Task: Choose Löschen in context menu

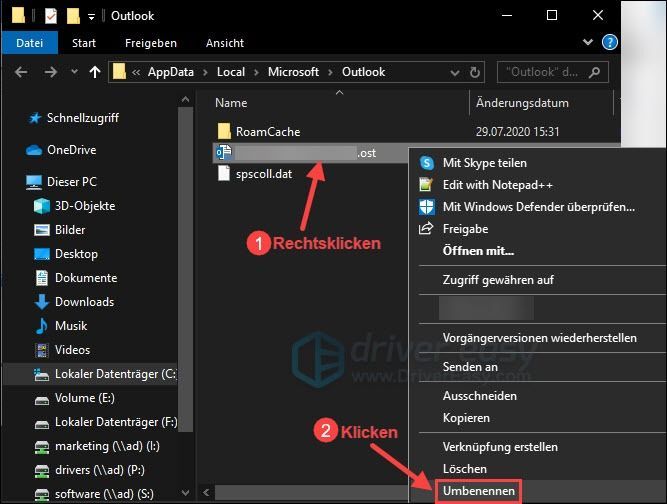Action: click(x=465, y=469)
